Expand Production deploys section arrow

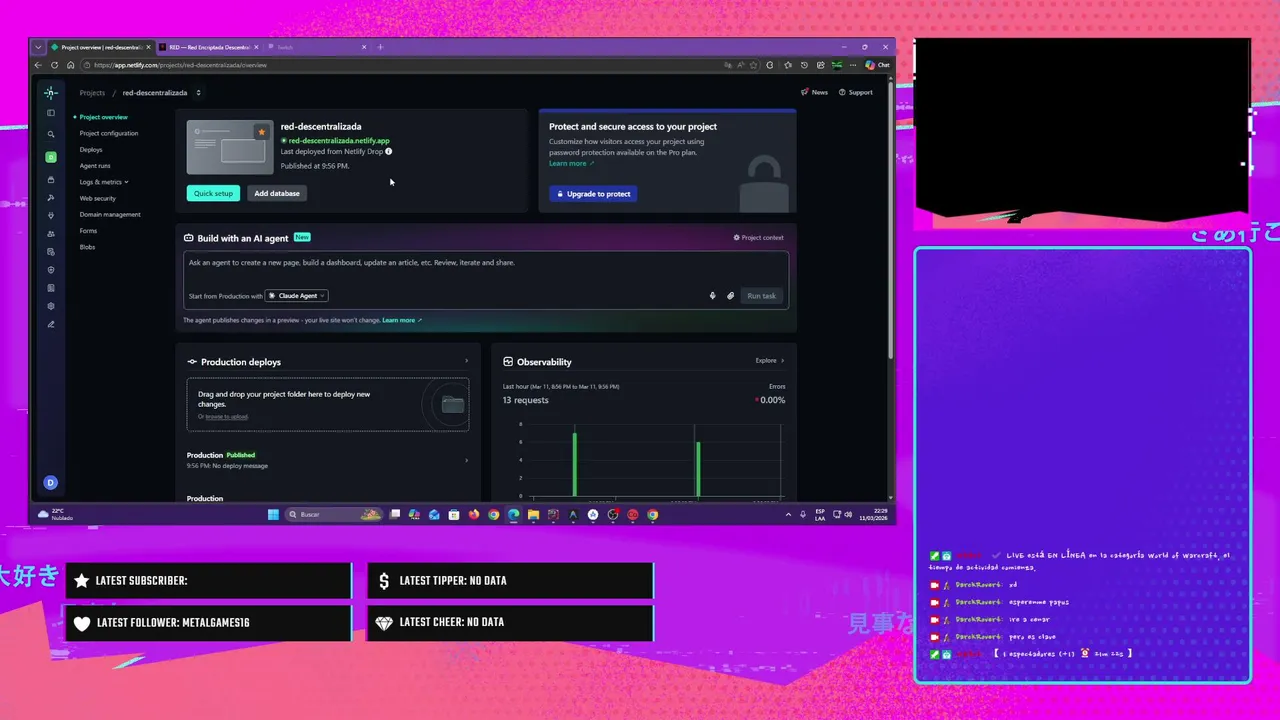(466, 361)
